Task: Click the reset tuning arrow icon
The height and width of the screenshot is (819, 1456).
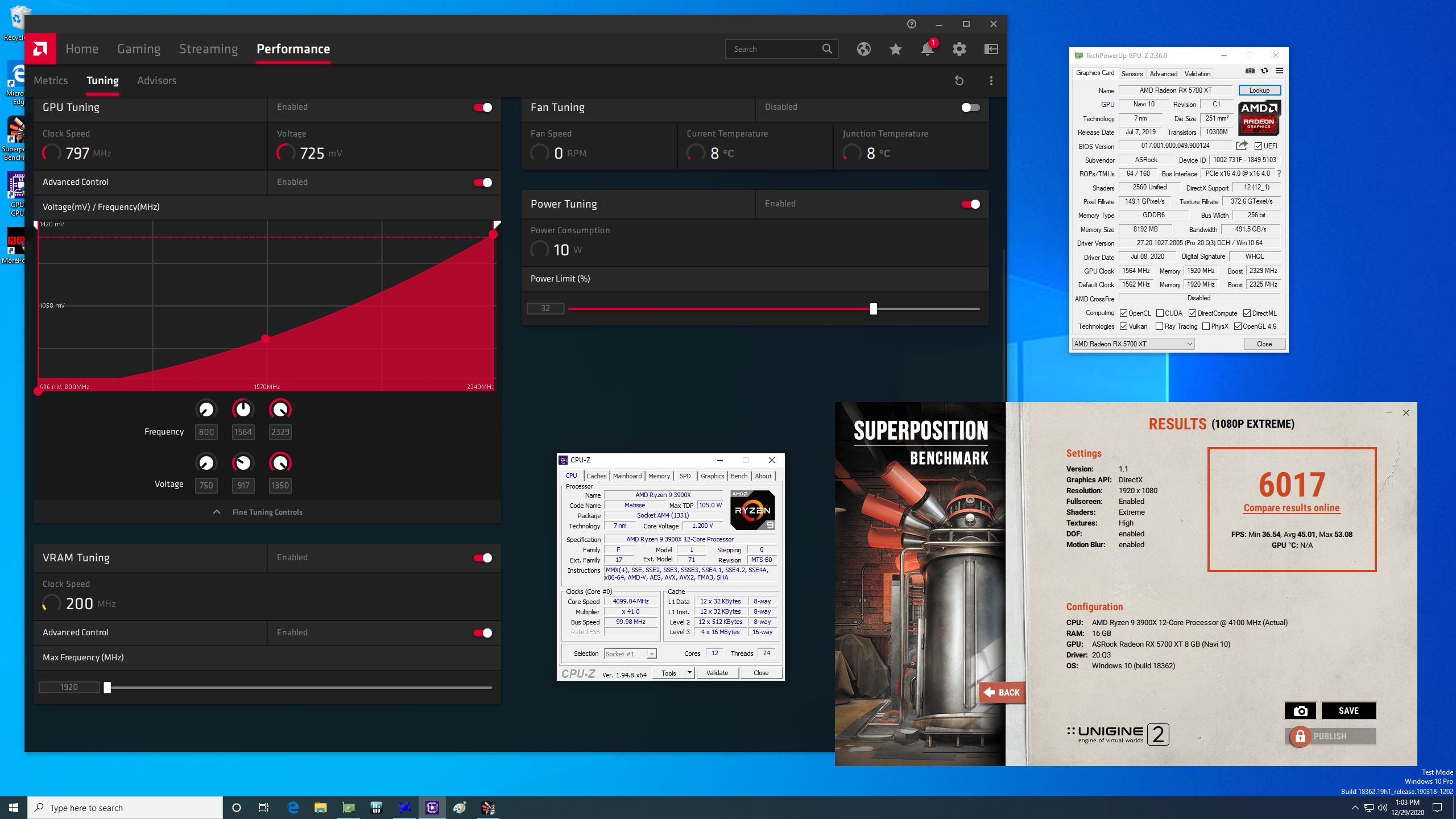Action: pyautogui.click(x=959, y=81)
